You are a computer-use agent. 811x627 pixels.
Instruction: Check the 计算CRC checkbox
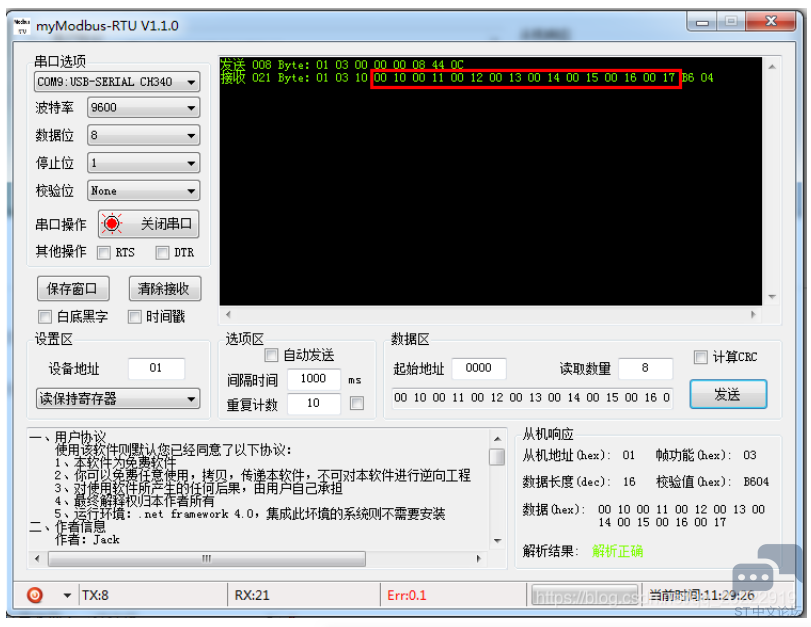click(700, 357)
